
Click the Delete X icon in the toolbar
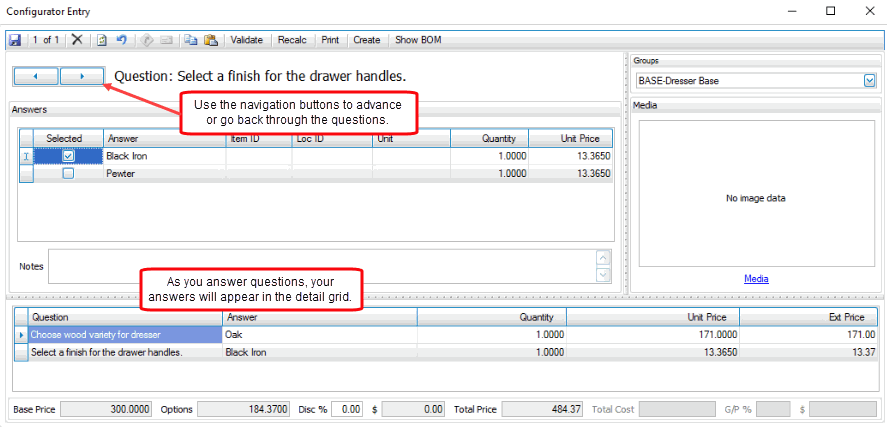pos(77,40)
